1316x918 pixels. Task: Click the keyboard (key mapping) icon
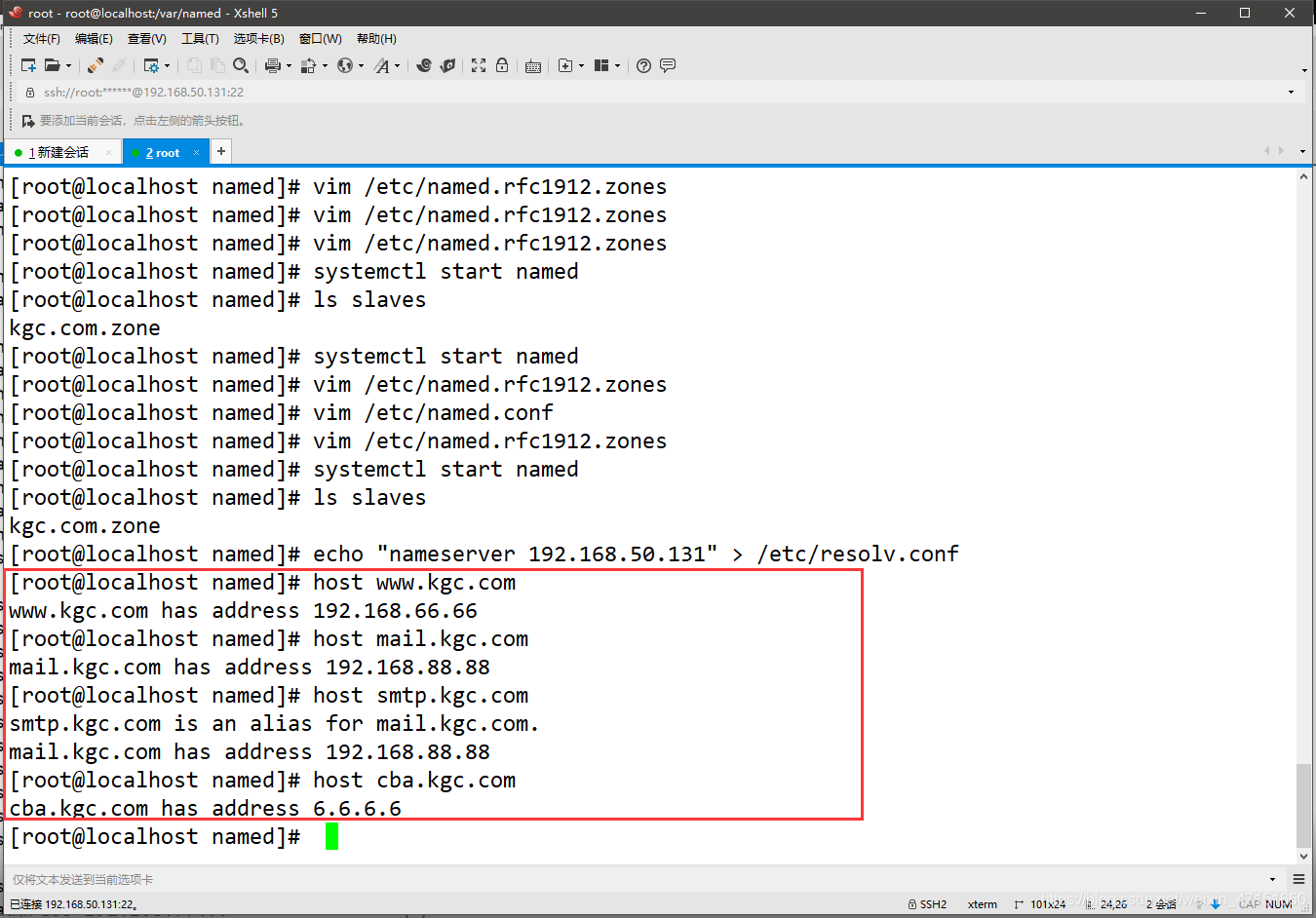tap(532, 66)
